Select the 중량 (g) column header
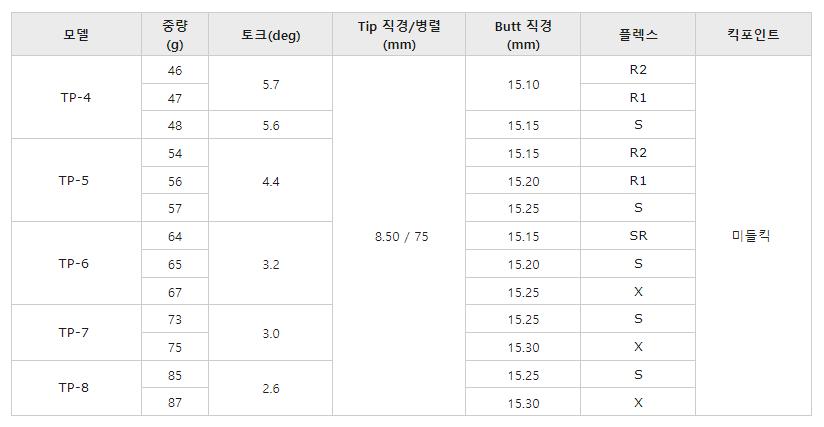 coord(175,35)
